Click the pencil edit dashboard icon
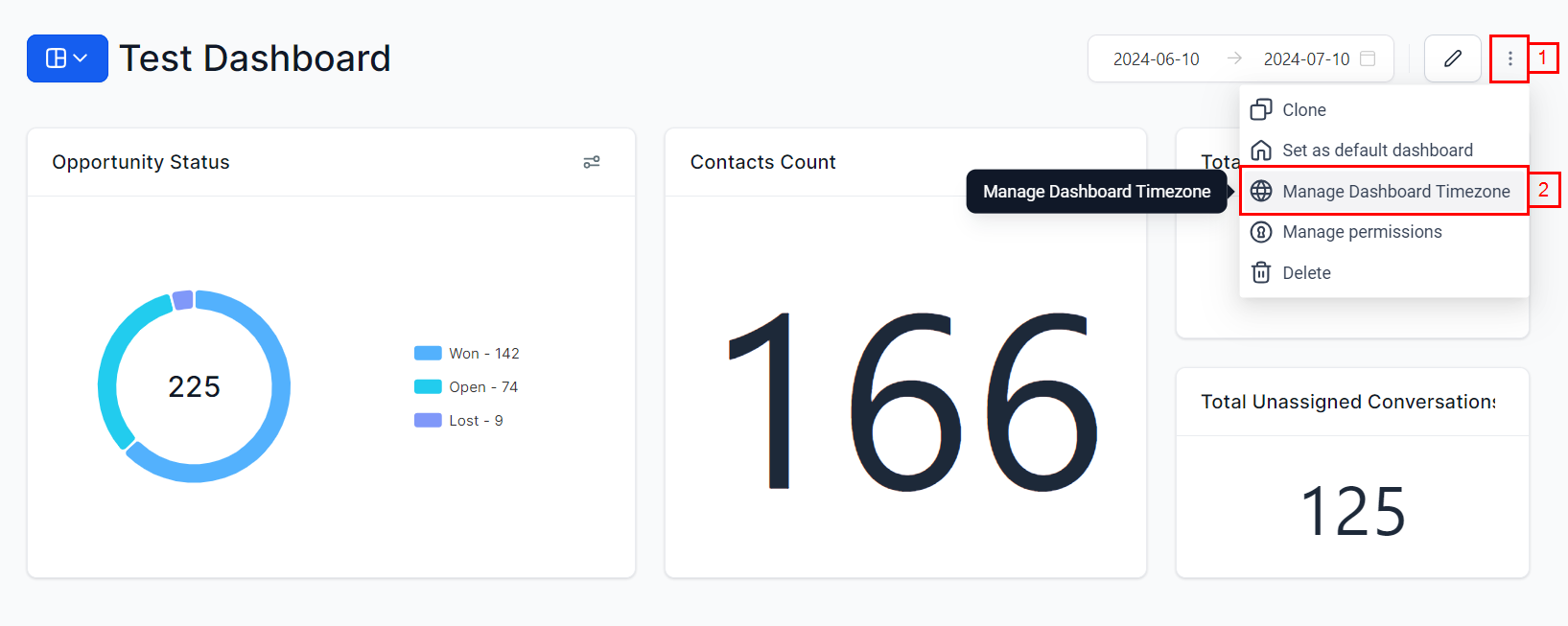The width and height of the screenshot is (1568, 626). pos(1453,58)
